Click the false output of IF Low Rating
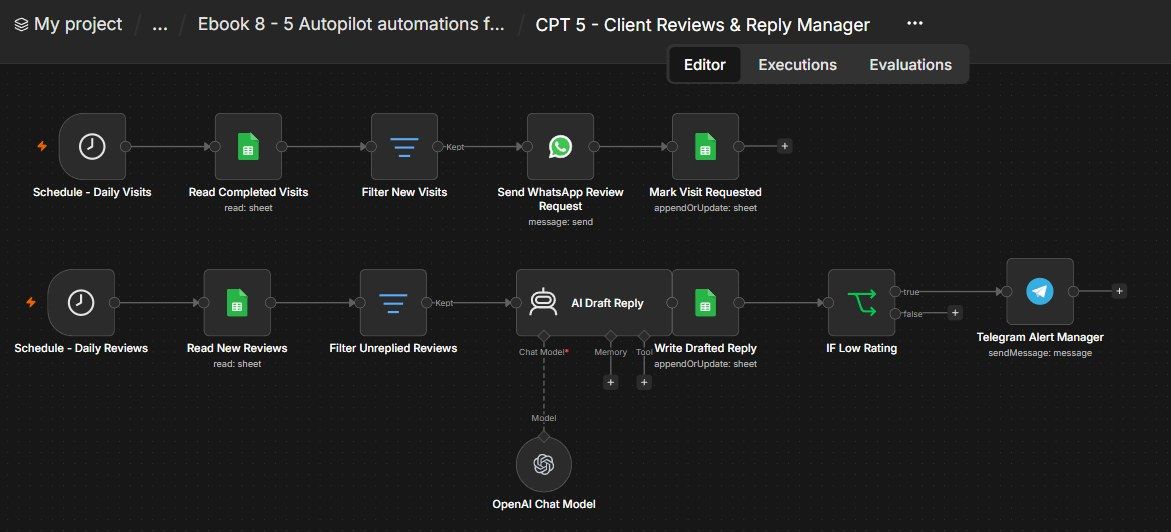The image size is (1171, 532). 895,314
